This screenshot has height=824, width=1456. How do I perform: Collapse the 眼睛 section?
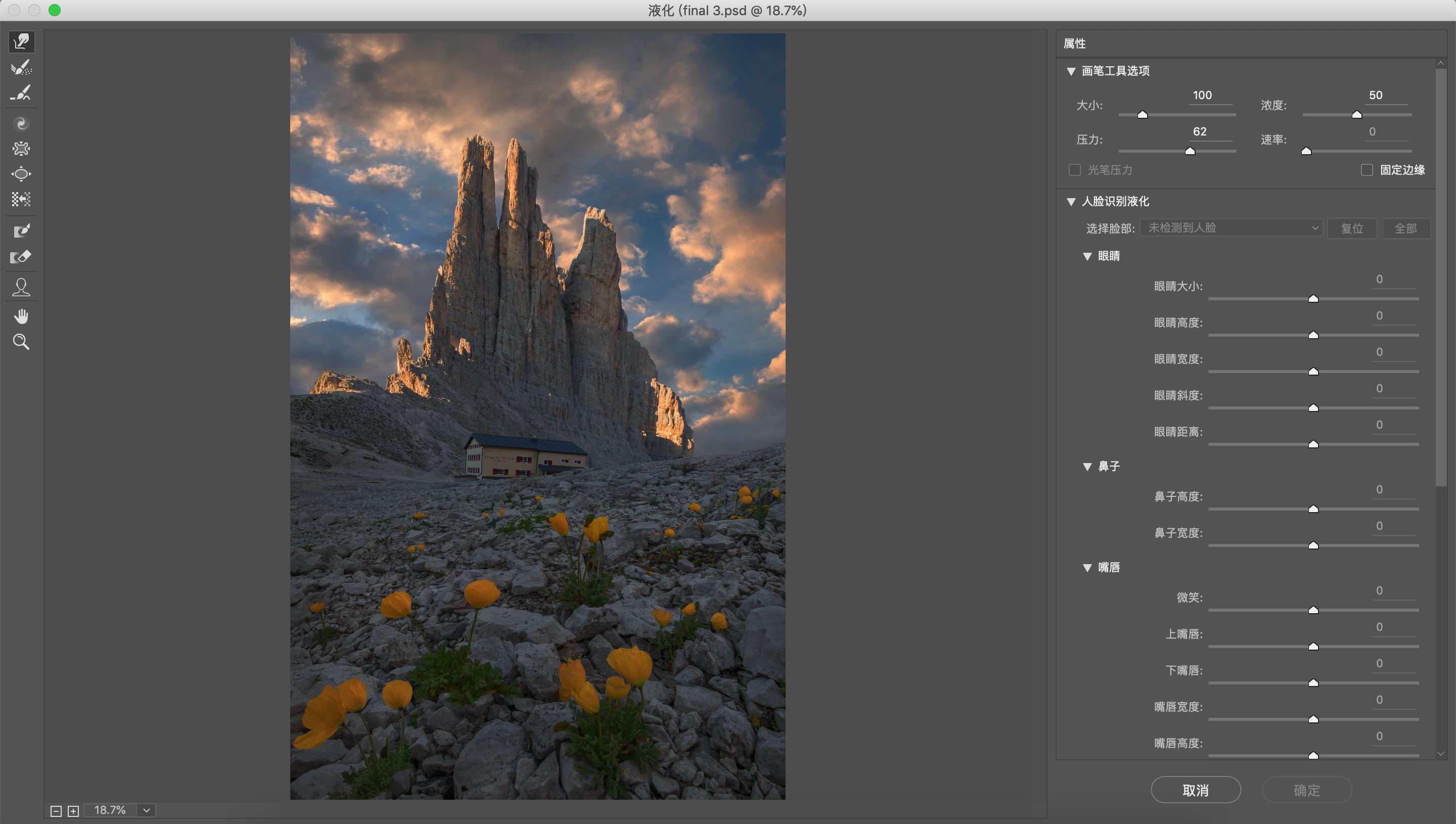pyautogui.click(x=1087, y=256)
